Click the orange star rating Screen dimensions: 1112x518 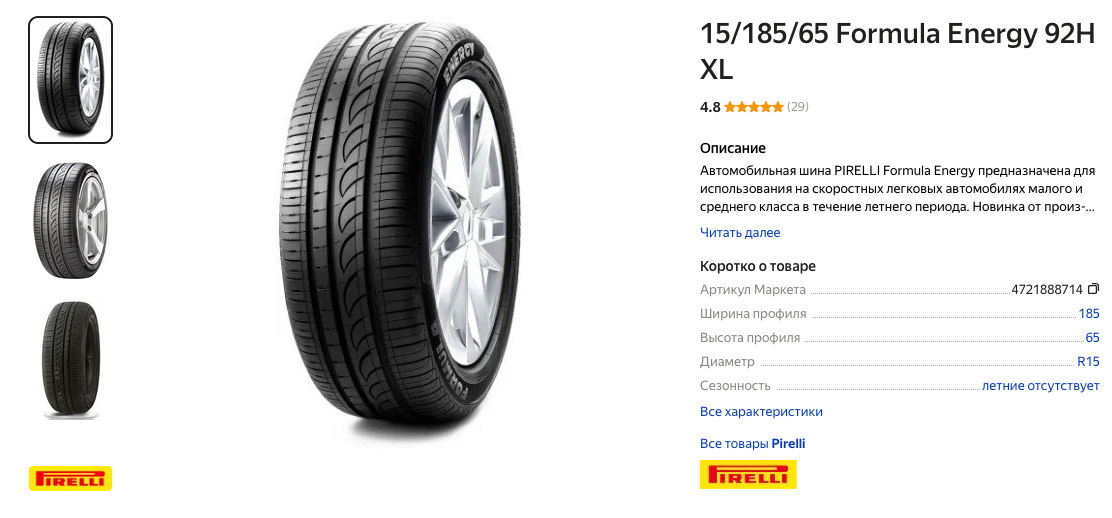click(754, 107)
